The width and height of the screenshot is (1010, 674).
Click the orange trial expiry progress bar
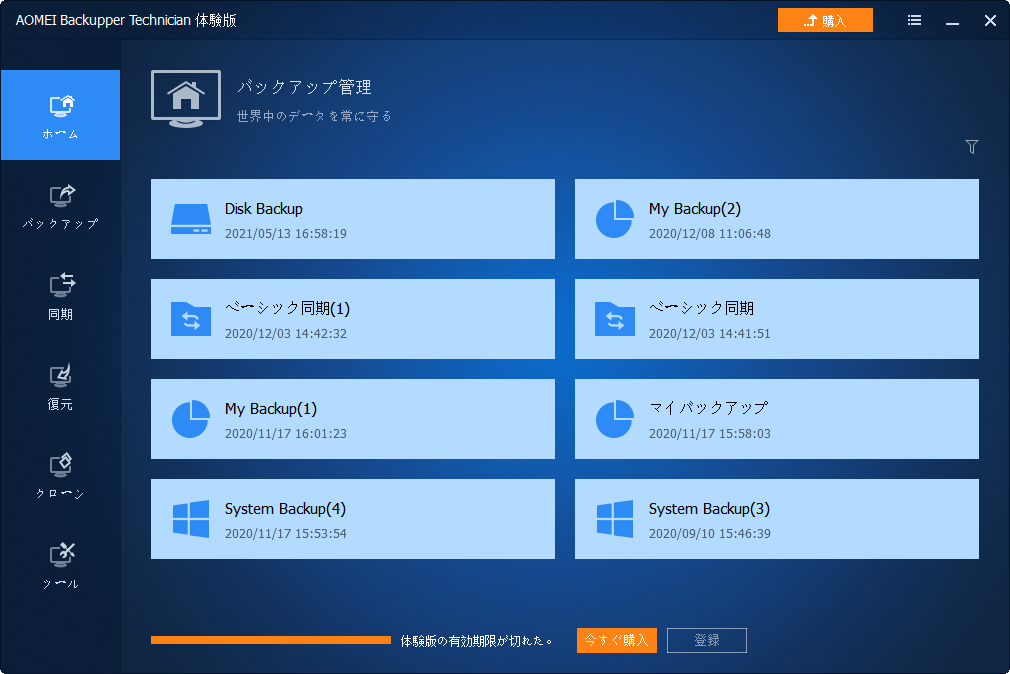(x=271, y=640)
